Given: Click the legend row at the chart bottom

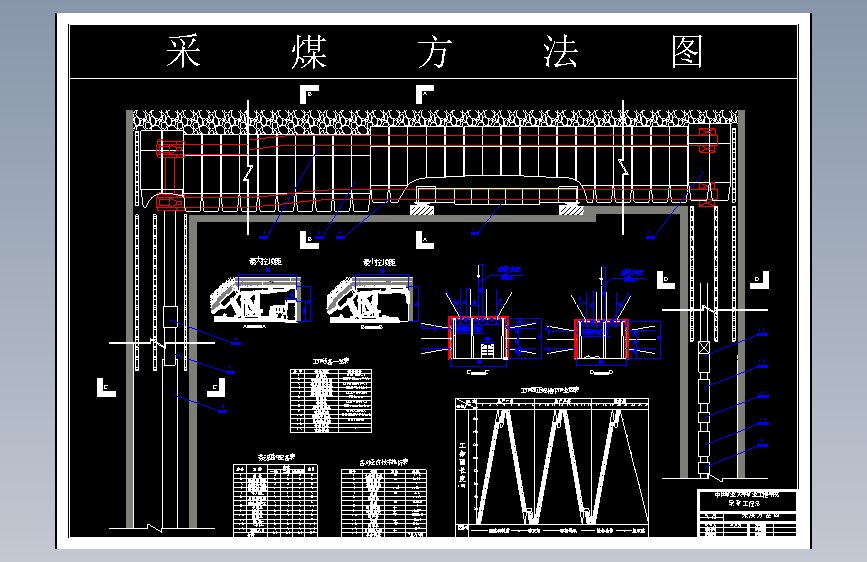Looking at the screenshot, I should coord(552,530).
